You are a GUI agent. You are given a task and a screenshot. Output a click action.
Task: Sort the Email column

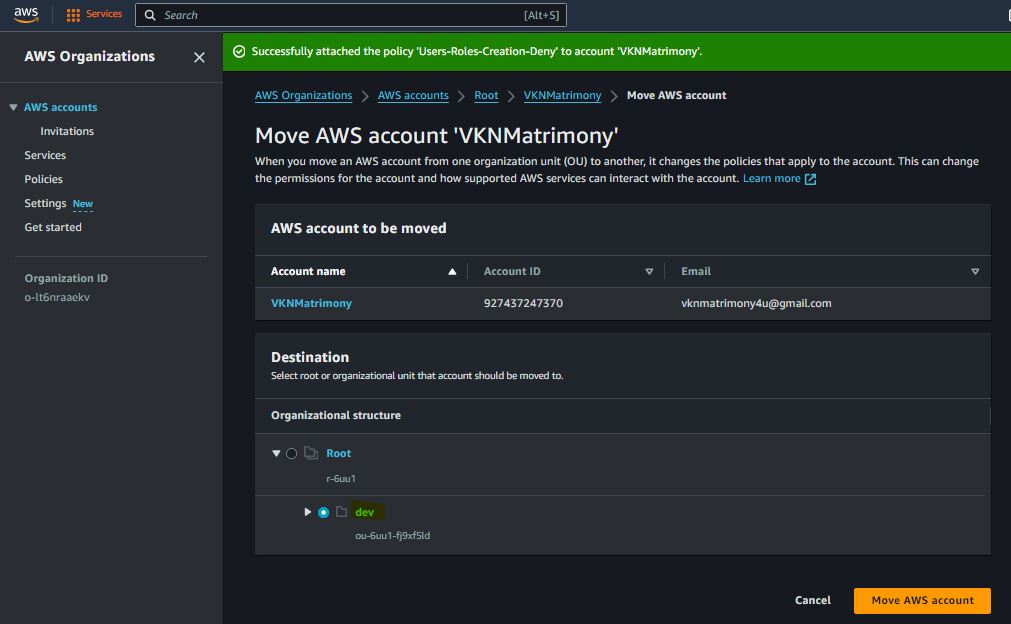[975, 272]
